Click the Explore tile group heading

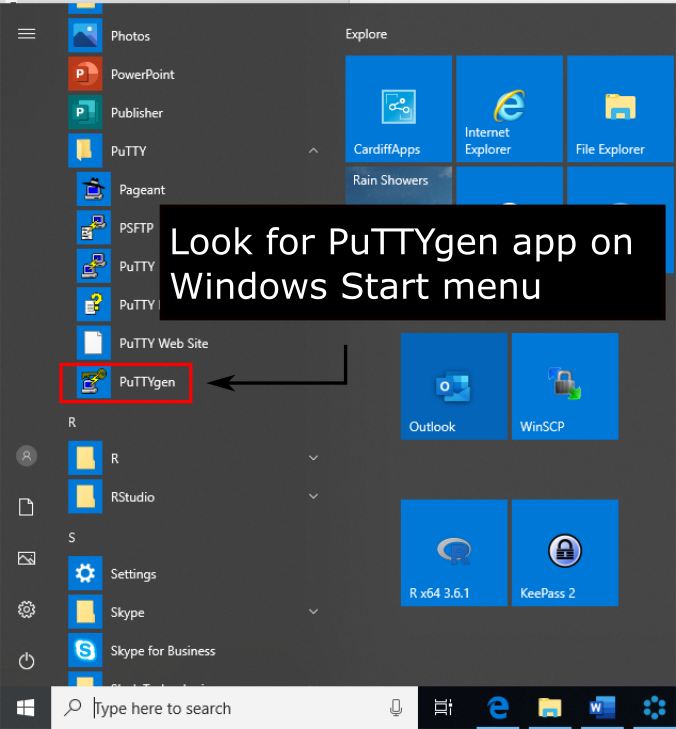point(366,34)
